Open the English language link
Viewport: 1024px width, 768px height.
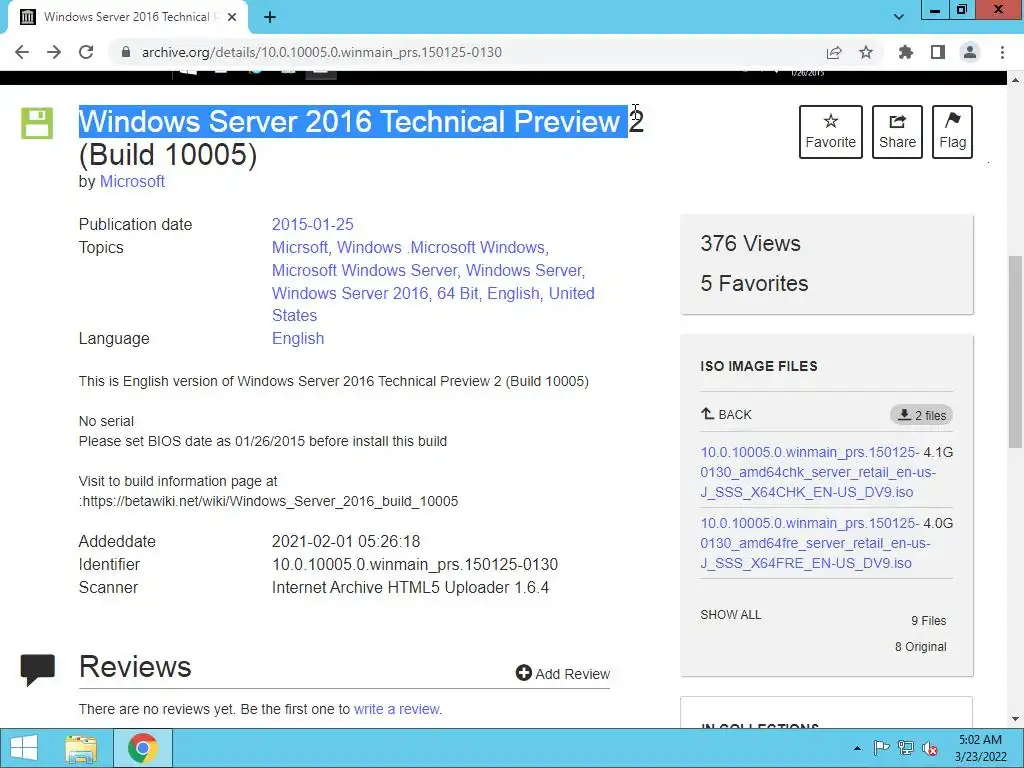pyautogui.click(x=298, y=338)
